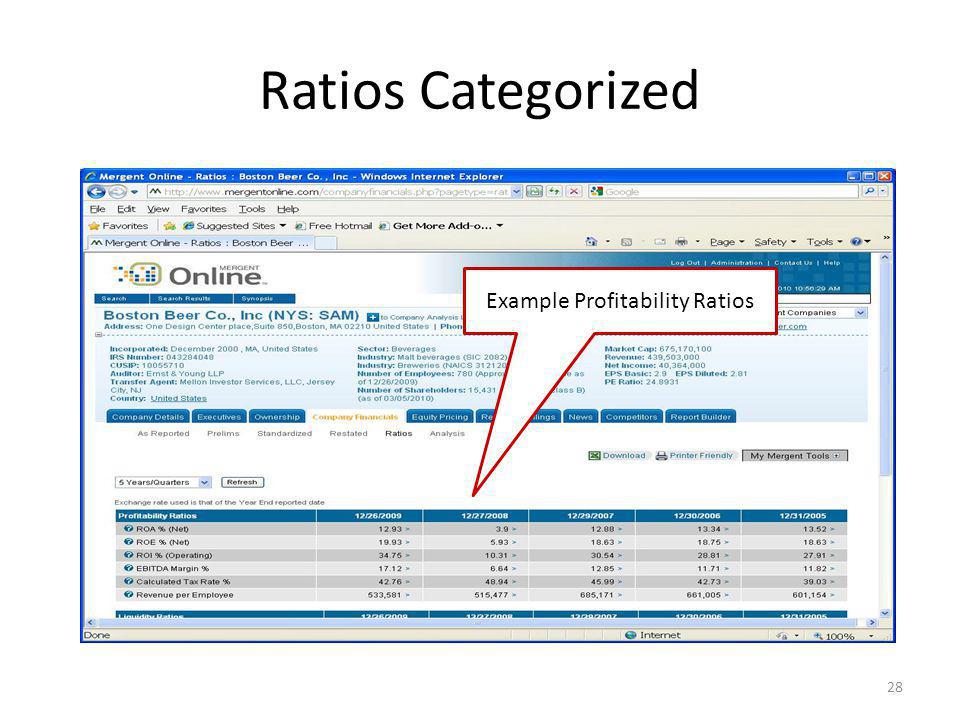Switch to the Equity Pricing tab
Viewport: 960px width, 720px height.
point(440,417)
